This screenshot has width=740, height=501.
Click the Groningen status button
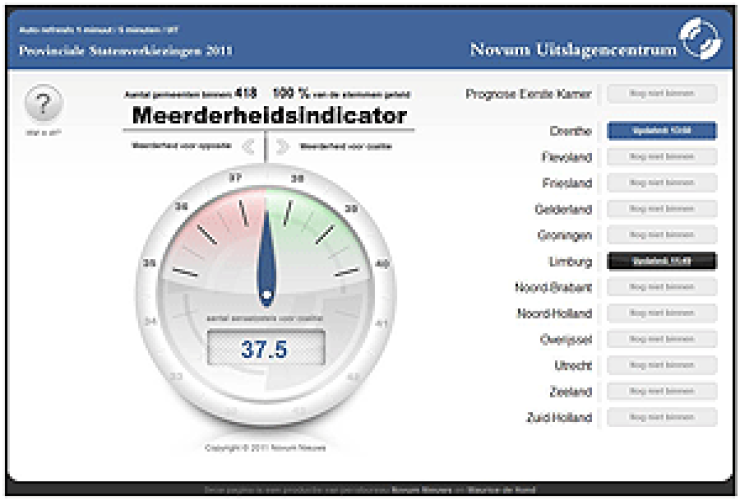coord(662,235)
